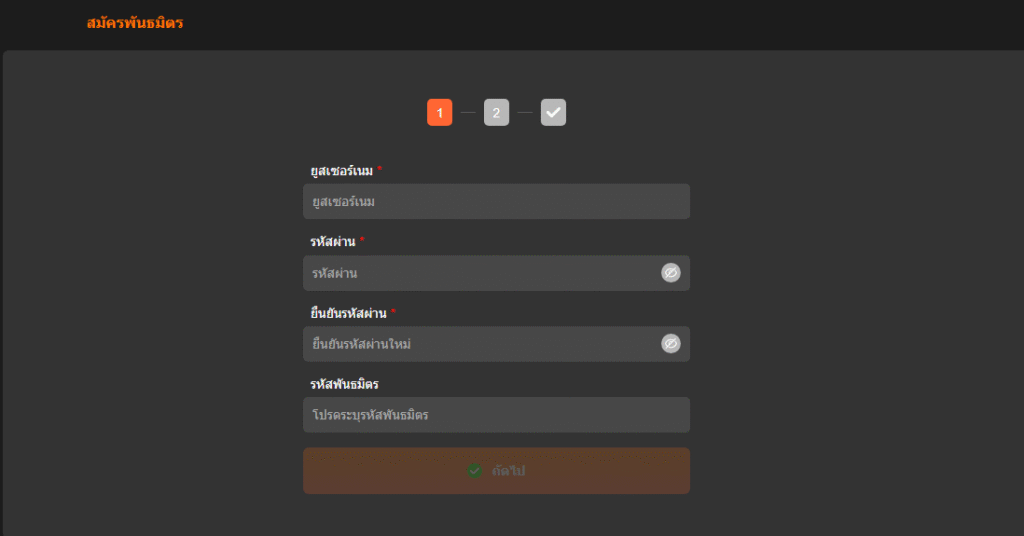Click the red asterisk next to ยูสเซอร์เนม
1024x536 pixels.
pos(380,170)
